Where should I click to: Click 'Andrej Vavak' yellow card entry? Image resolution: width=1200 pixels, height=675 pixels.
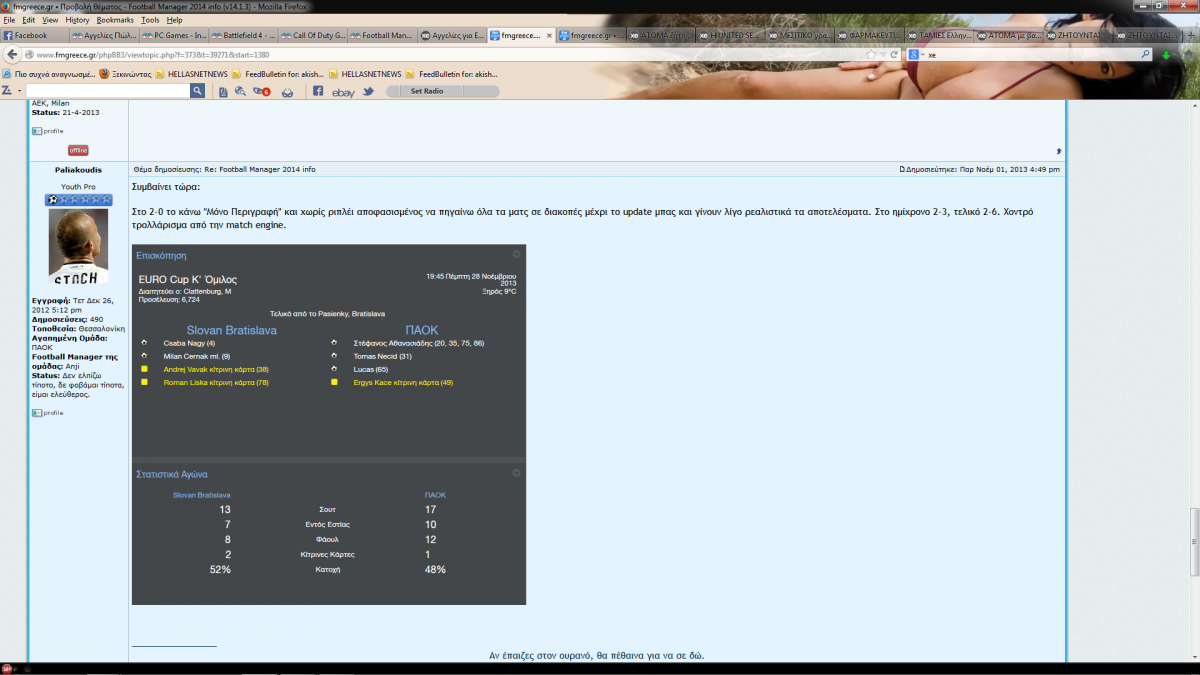216,369
